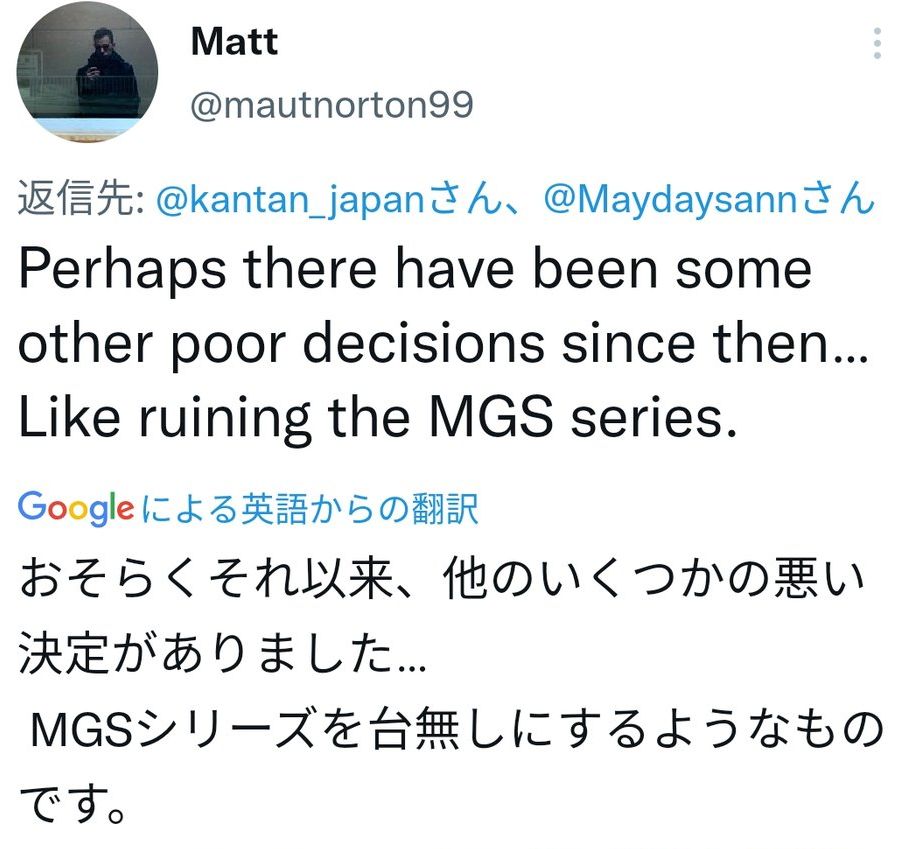Click the display name Matt
Screen dimensions: 905x849
coord(232,42)
